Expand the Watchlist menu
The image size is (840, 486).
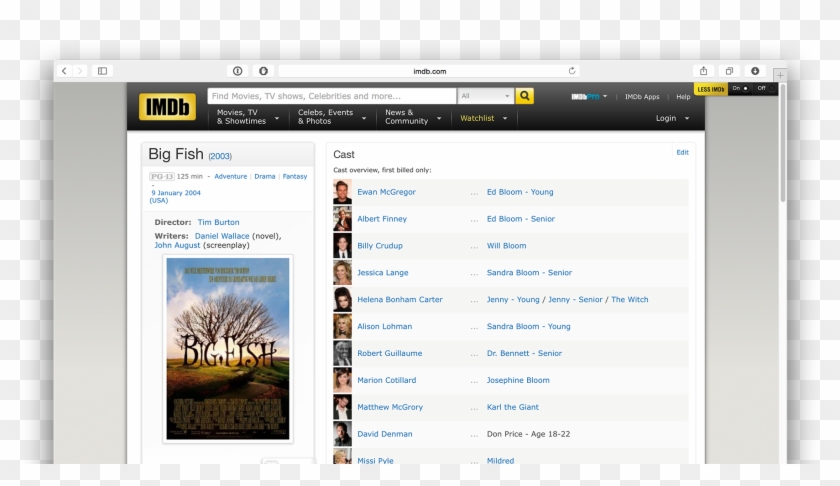click(483, 118)
